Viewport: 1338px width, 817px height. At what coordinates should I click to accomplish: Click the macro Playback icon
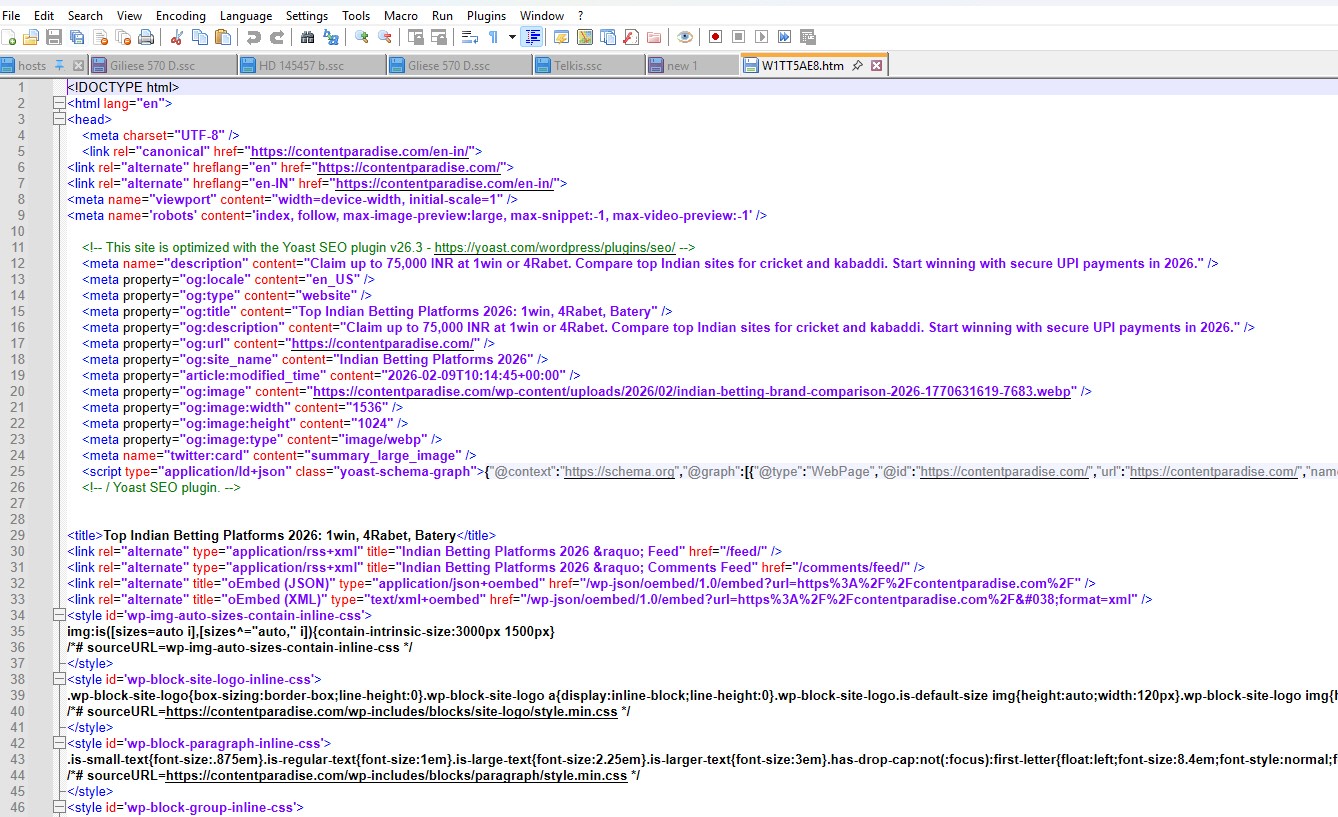pos(761,37)
